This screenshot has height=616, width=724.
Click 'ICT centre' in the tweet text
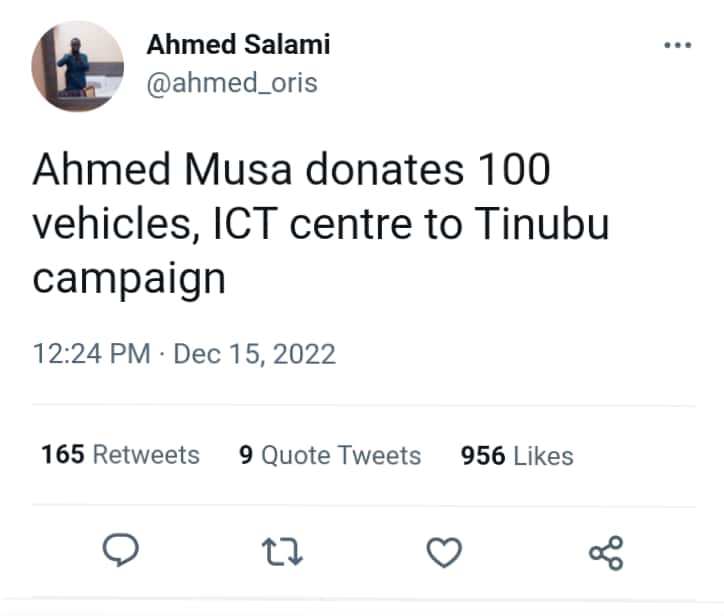pos(314,224)
